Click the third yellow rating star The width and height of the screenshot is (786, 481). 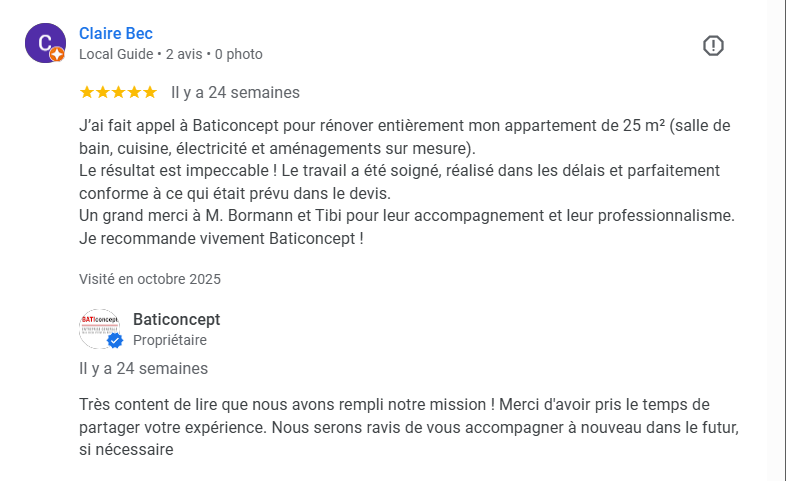click(x=118, y=92)
